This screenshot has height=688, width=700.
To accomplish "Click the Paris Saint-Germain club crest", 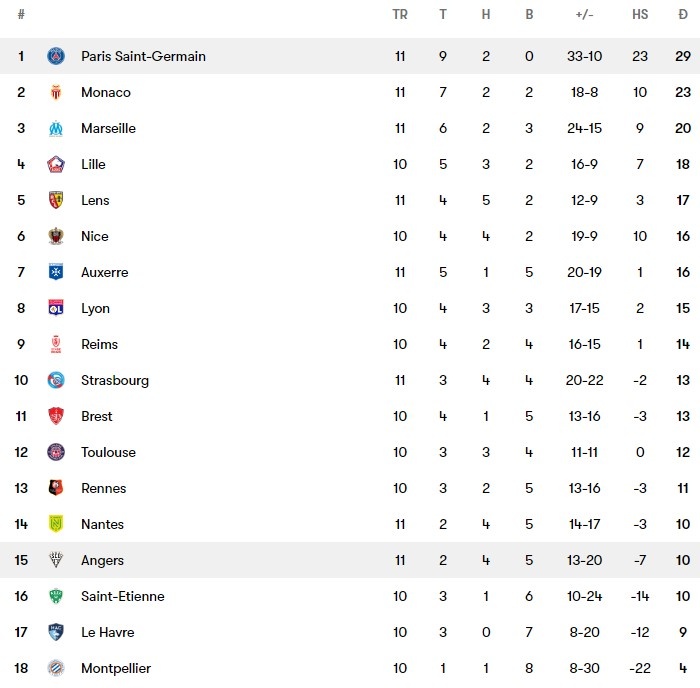I will click(56, 56).
